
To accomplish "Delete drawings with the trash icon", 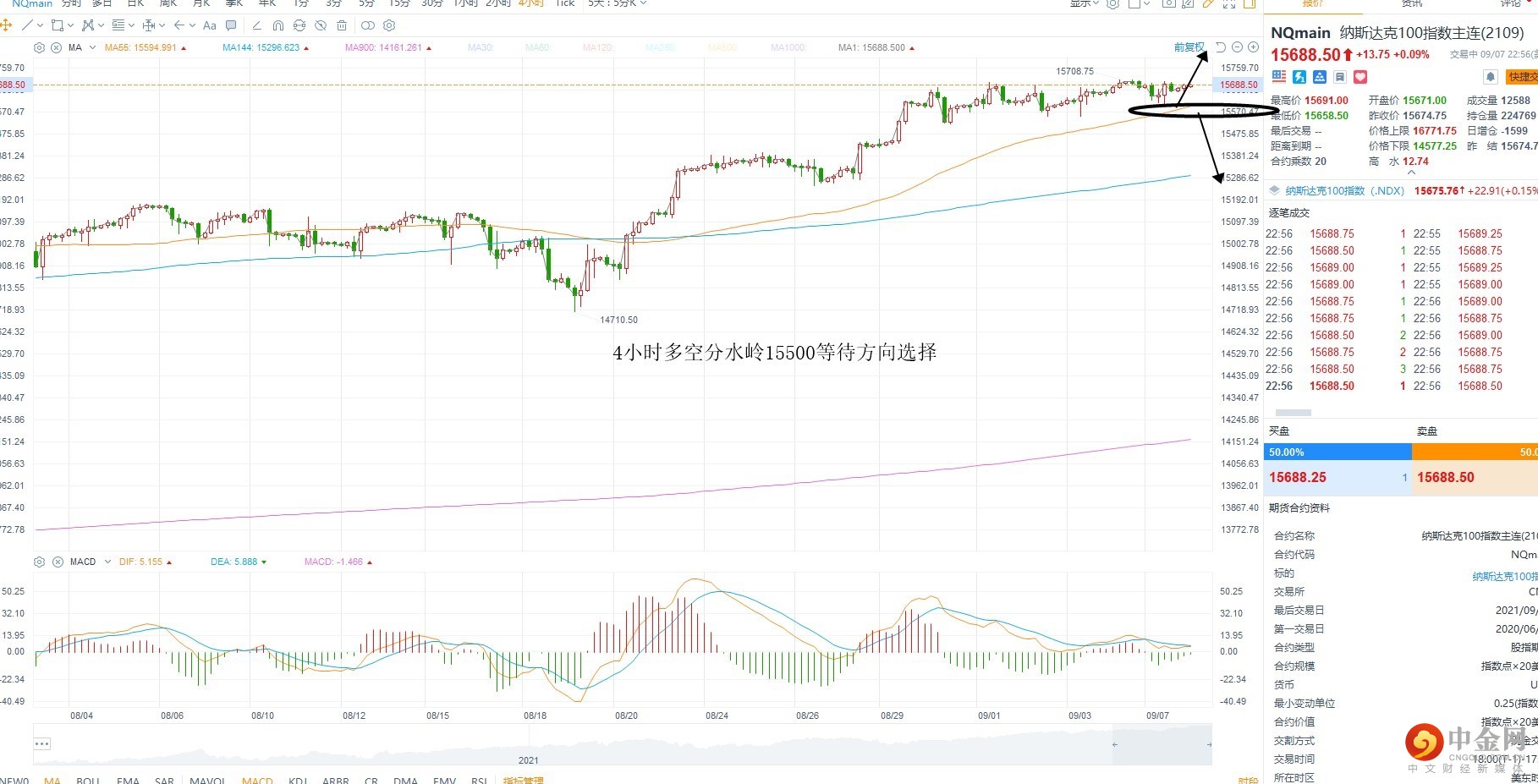I will (342, 25).
